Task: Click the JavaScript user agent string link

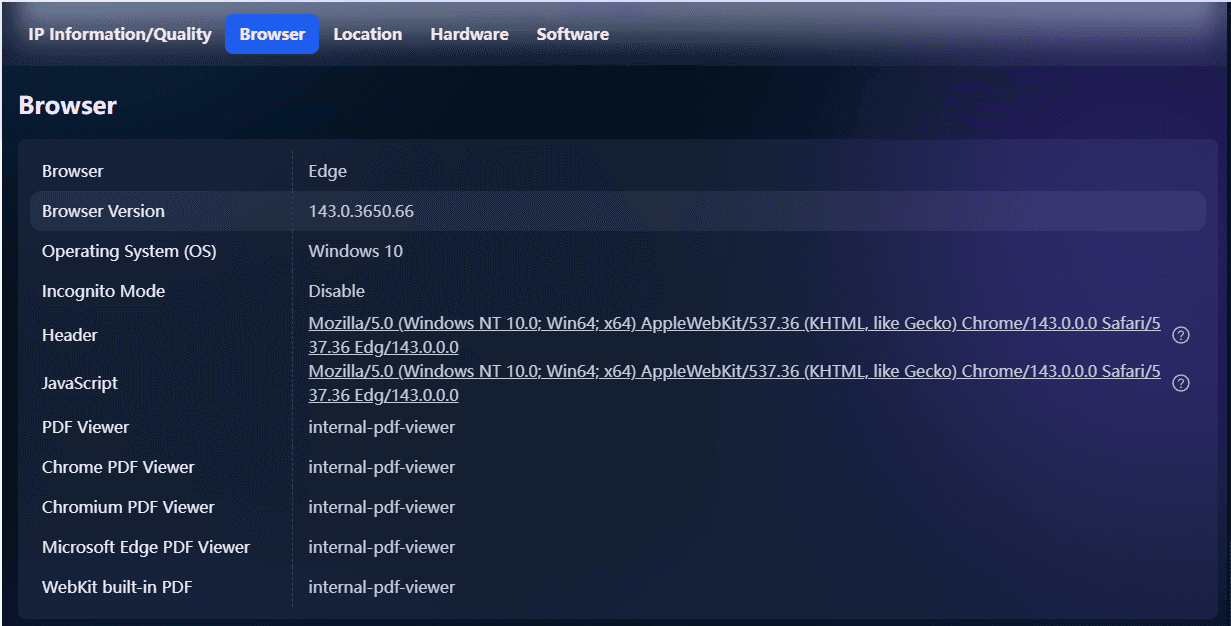Action: tap(734, 372)
